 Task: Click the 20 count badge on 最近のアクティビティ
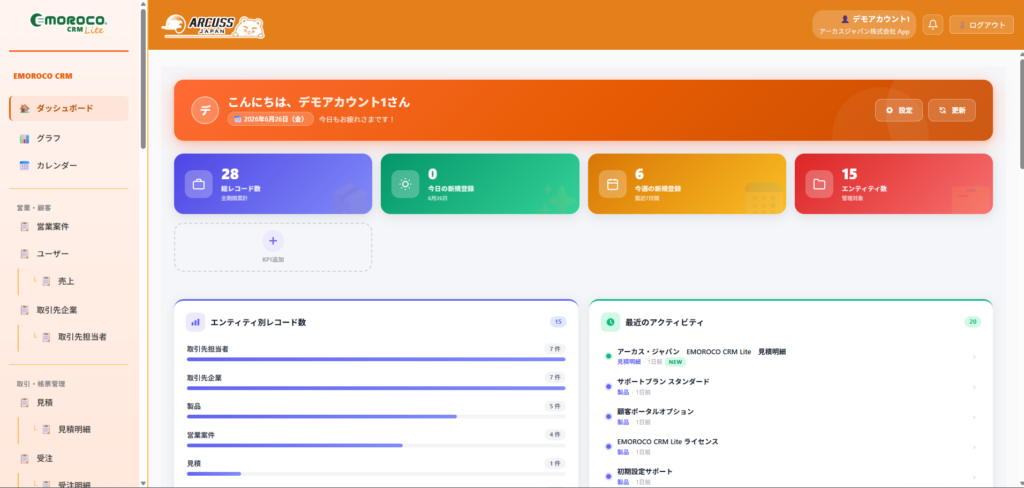pos(972,322)
